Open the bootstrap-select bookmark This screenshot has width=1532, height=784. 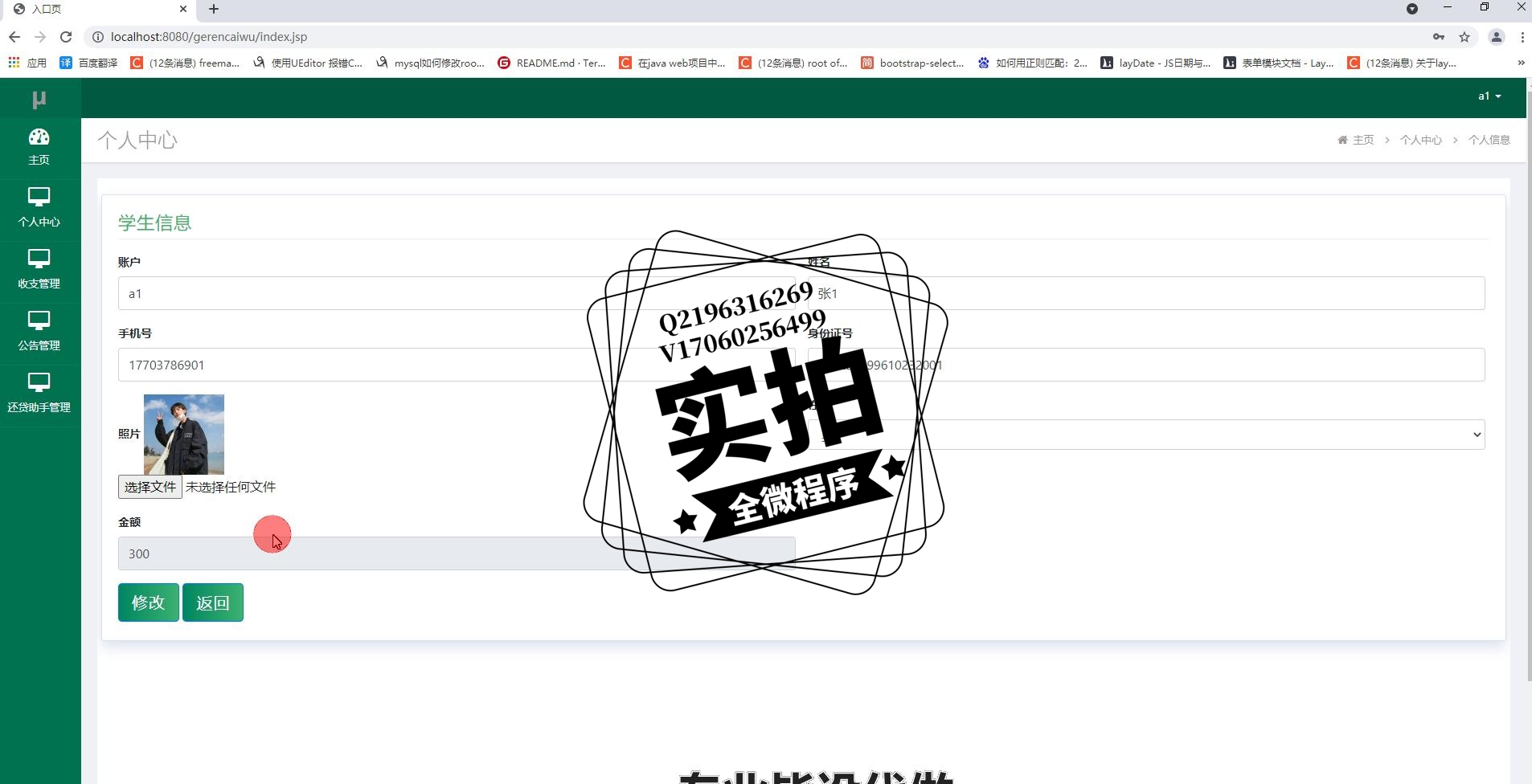pos(912,63)
